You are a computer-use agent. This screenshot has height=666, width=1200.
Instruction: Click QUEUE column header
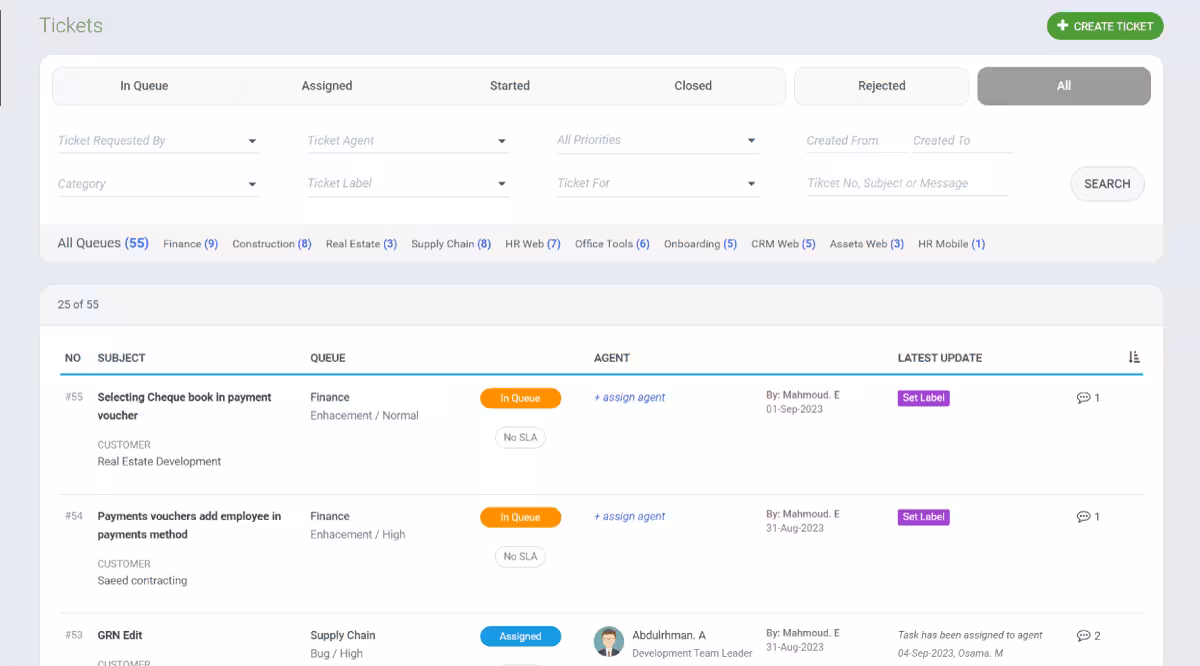tap(328, 358)
